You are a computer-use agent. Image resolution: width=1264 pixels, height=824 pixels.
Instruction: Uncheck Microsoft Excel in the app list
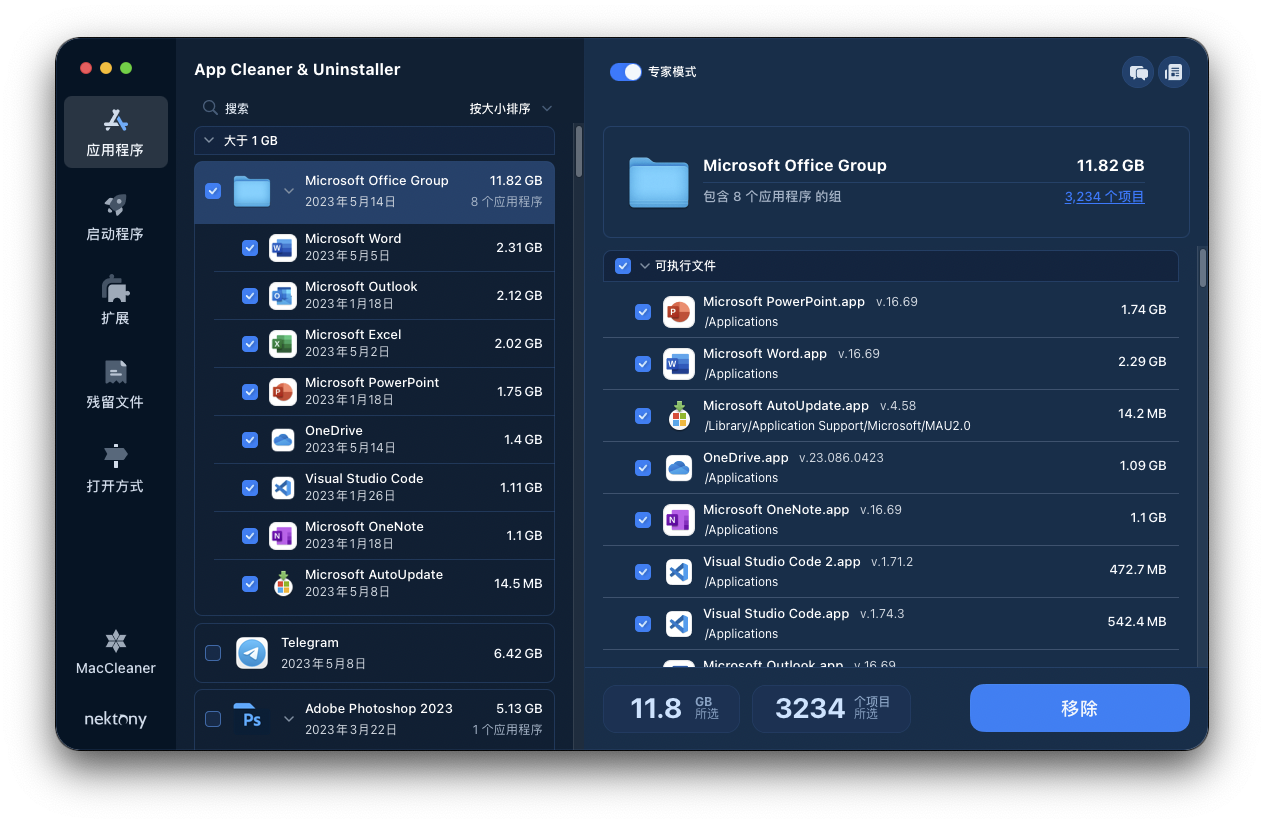point(250,344)
